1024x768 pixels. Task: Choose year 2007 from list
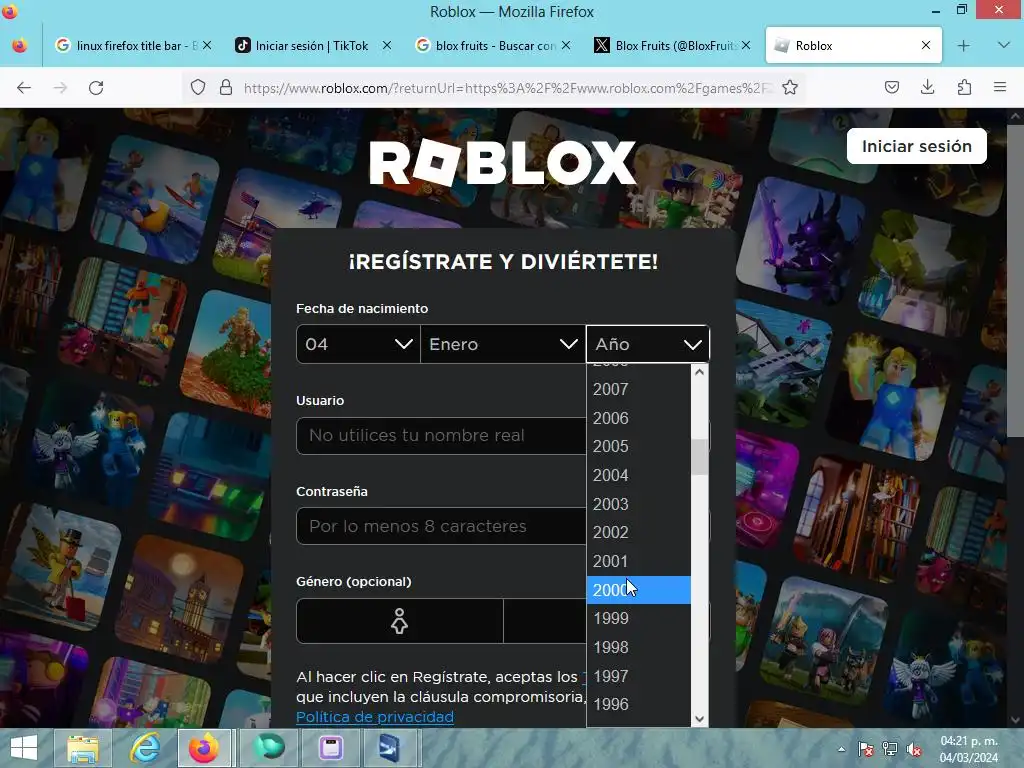(638, 389)
